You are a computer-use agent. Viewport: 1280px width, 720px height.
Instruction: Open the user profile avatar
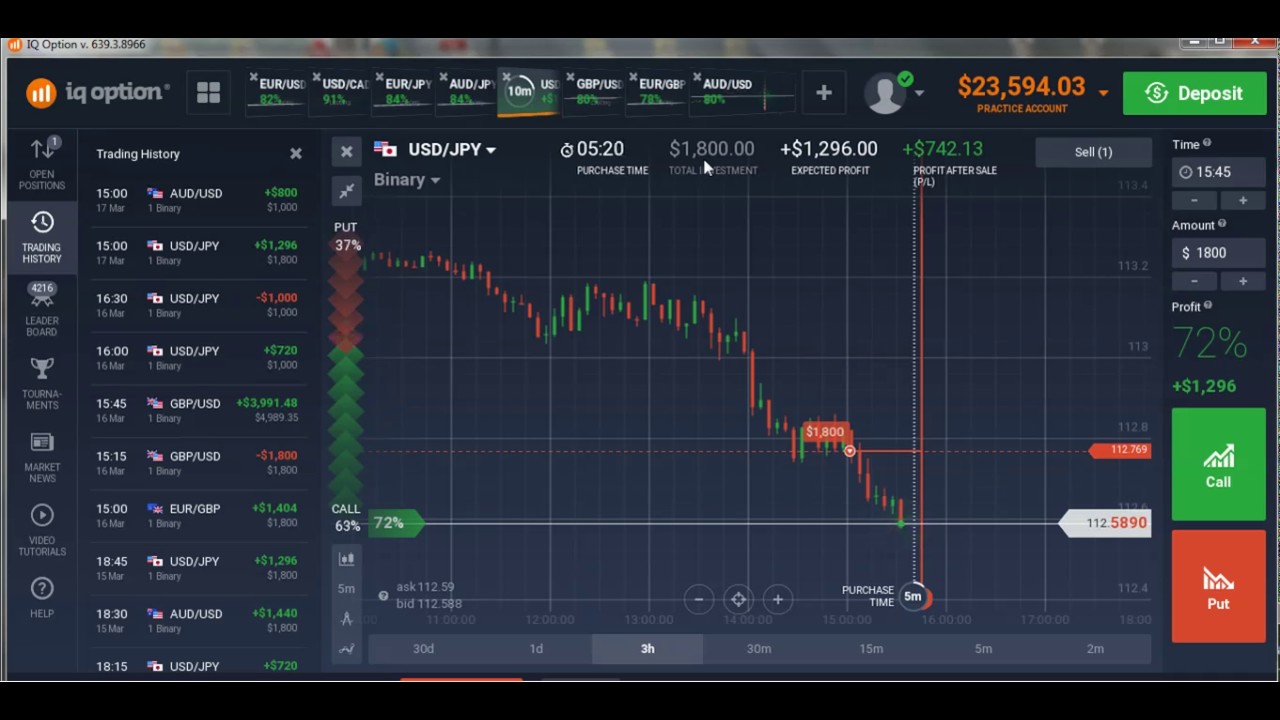click(885, 93)
